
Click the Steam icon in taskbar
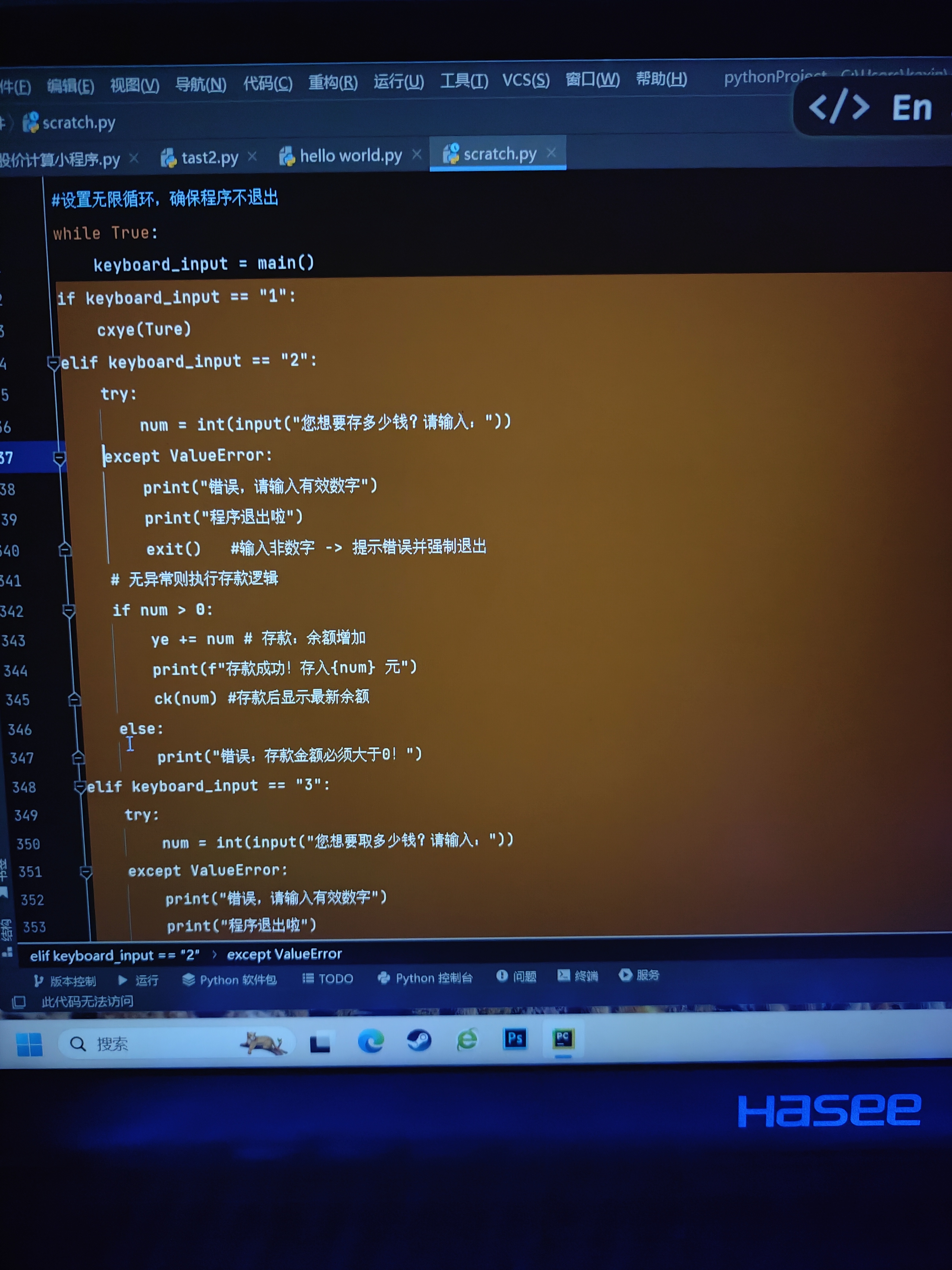[x=419, y=1040]
